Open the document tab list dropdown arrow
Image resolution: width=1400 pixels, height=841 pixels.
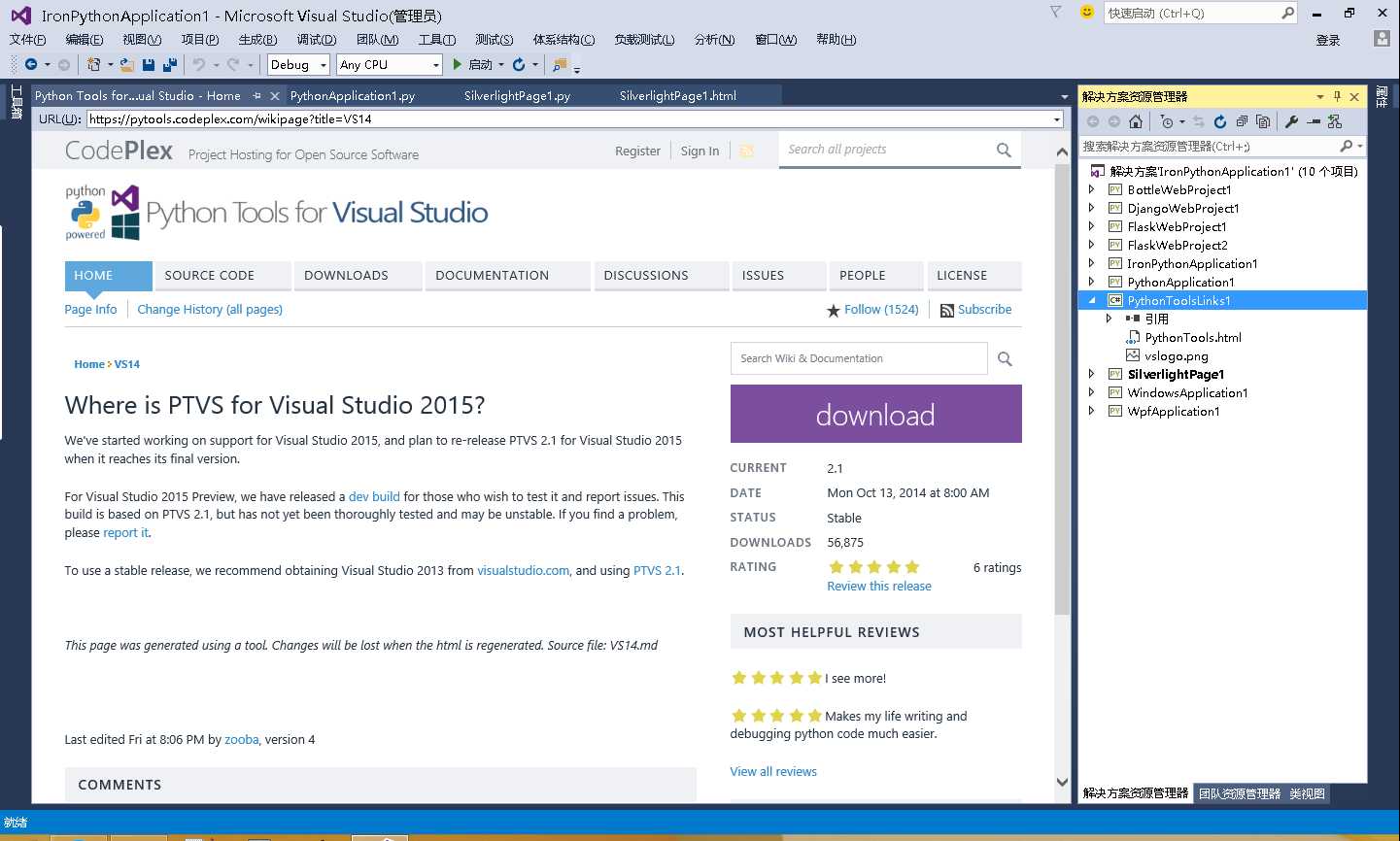1064,97
